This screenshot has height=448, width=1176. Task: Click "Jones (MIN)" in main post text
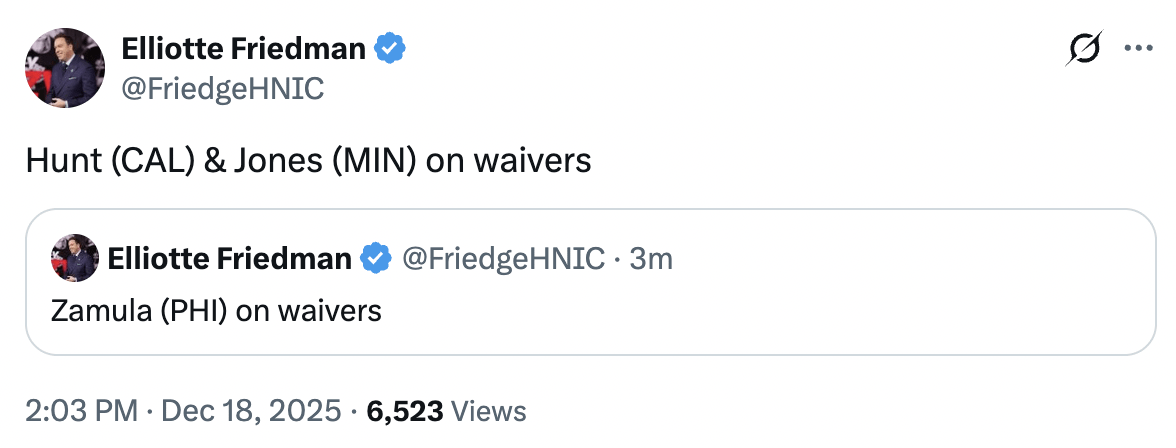(323, 161)
